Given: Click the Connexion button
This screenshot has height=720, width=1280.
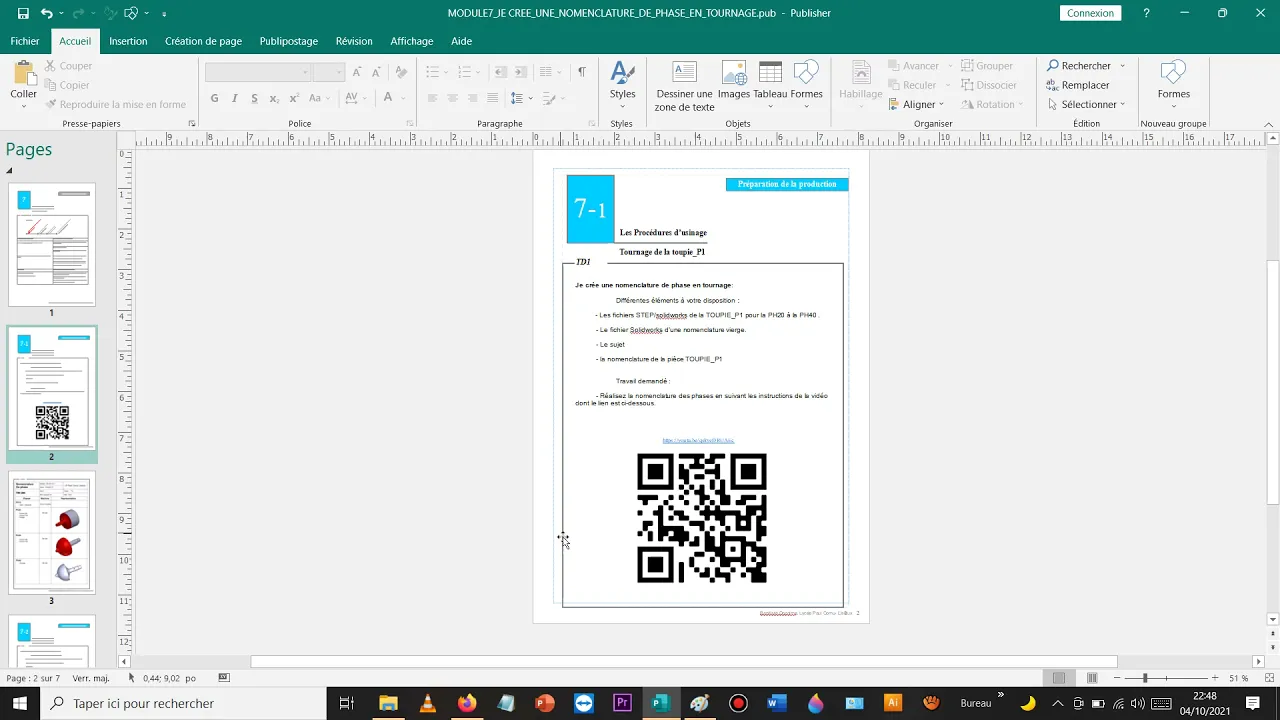Looking at the screenshot, I should pyautogui.click(x=1090, y=13).
